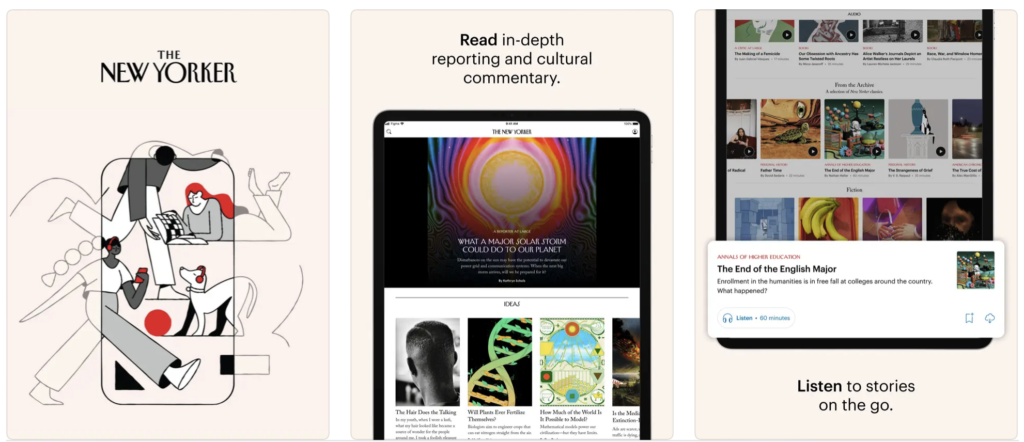Click the English Major card thumbnail image
This screenshot has width=1024, height=442.
(975, 270)
